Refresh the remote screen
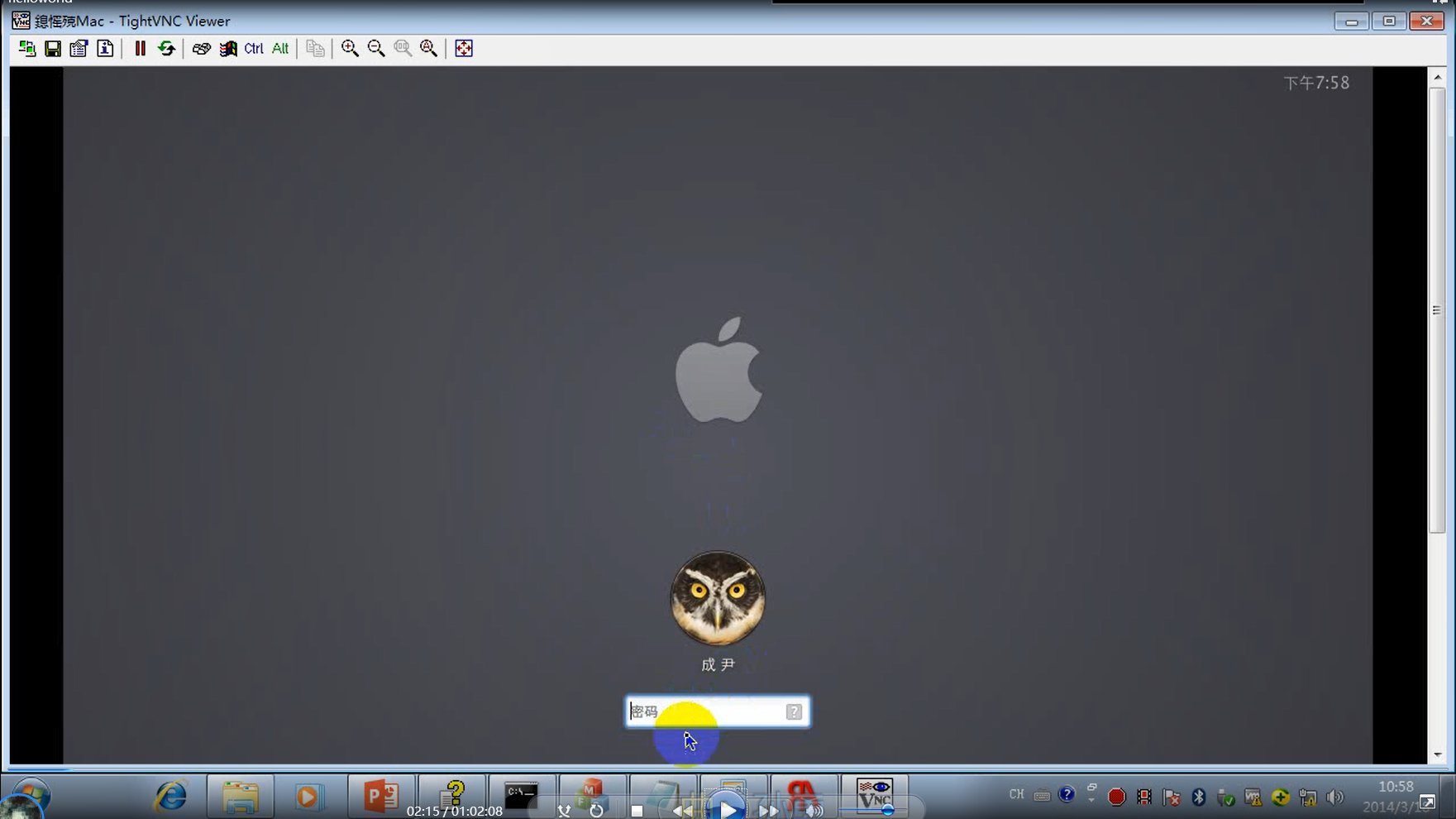1456x819 pixels. point(166,49)
